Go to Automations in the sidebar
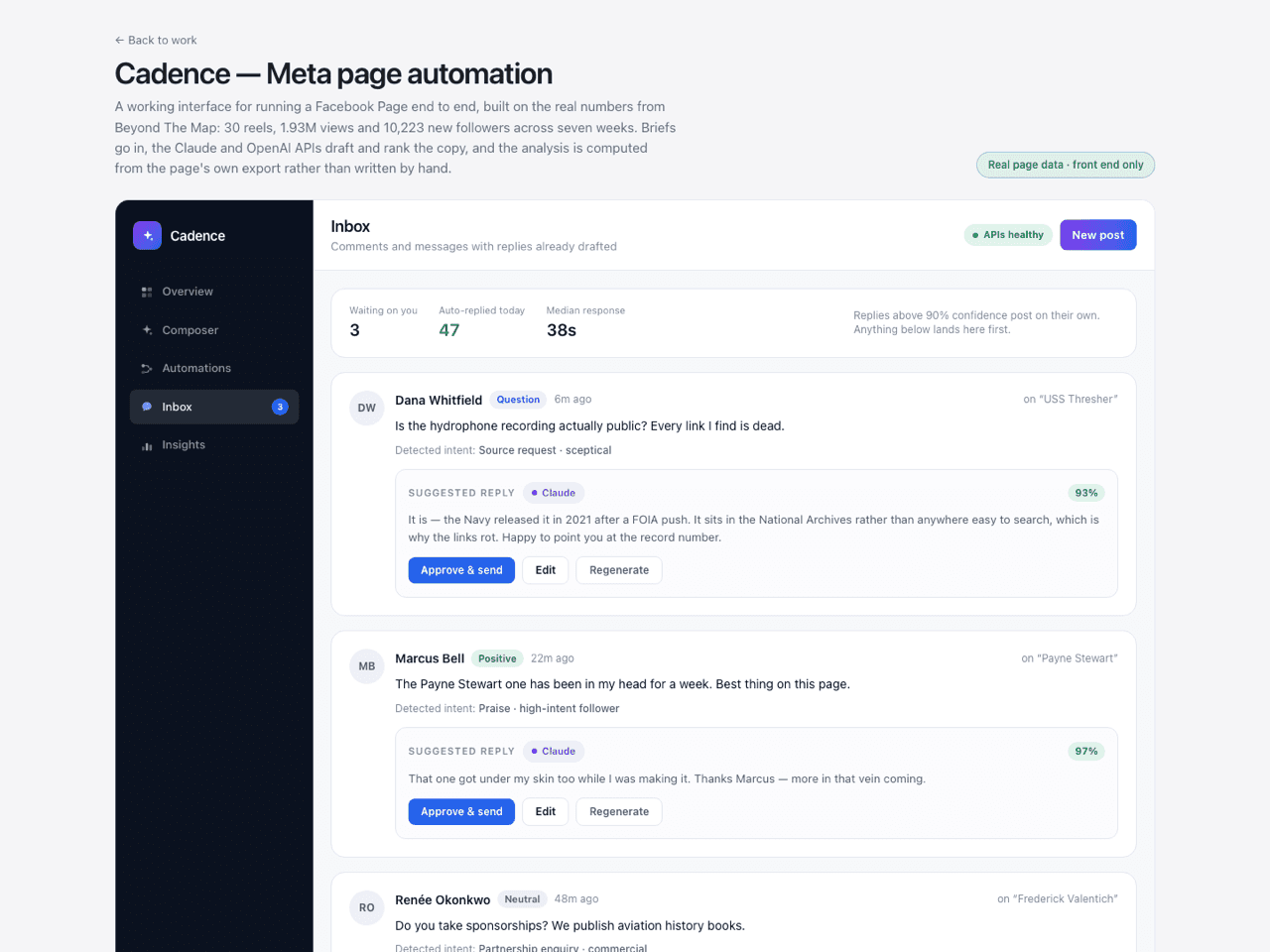This screenshot has width=1270, height=952. (214, 368)
